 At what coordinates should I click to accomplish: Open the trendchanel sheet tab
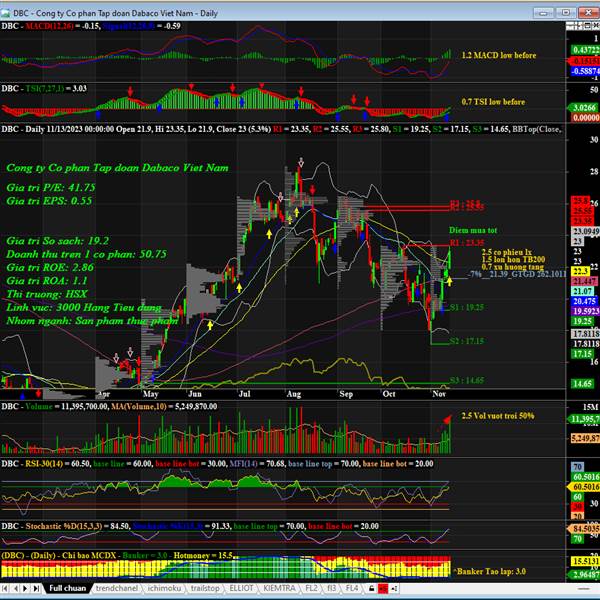pyautogui.click(x=117, y=588)
